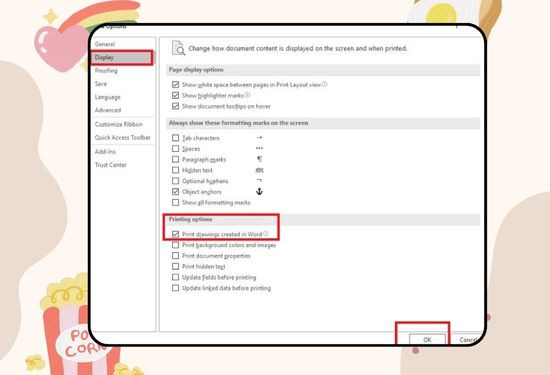Screen dimensions: 550x375
Task: Enable Optional hyphens checkbox
Action: point(175,181)
